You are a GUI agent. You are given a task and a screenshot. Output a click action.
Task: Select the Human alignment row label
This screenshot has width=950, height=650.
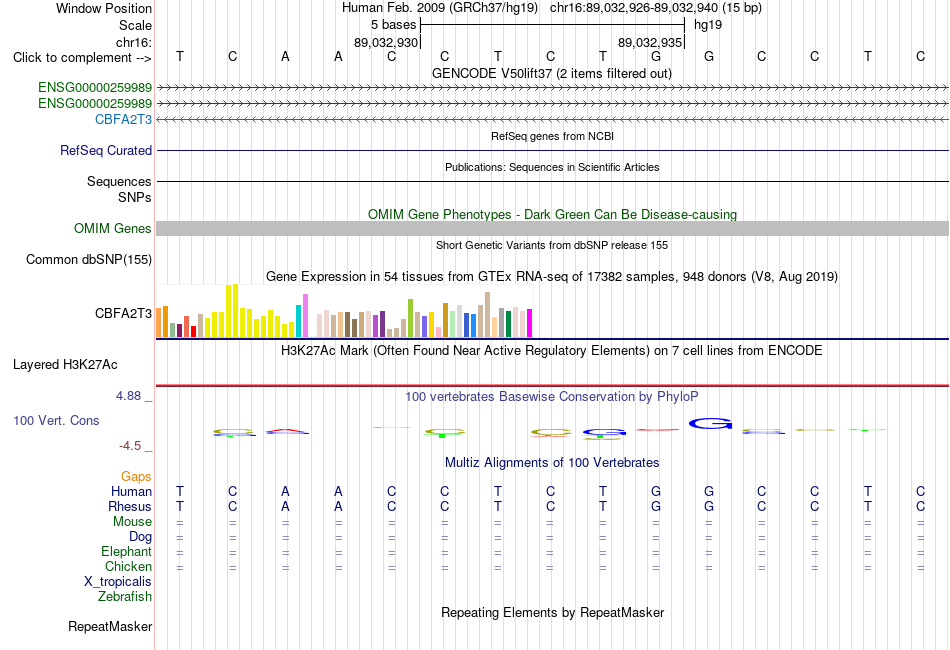tap(131, 491)
